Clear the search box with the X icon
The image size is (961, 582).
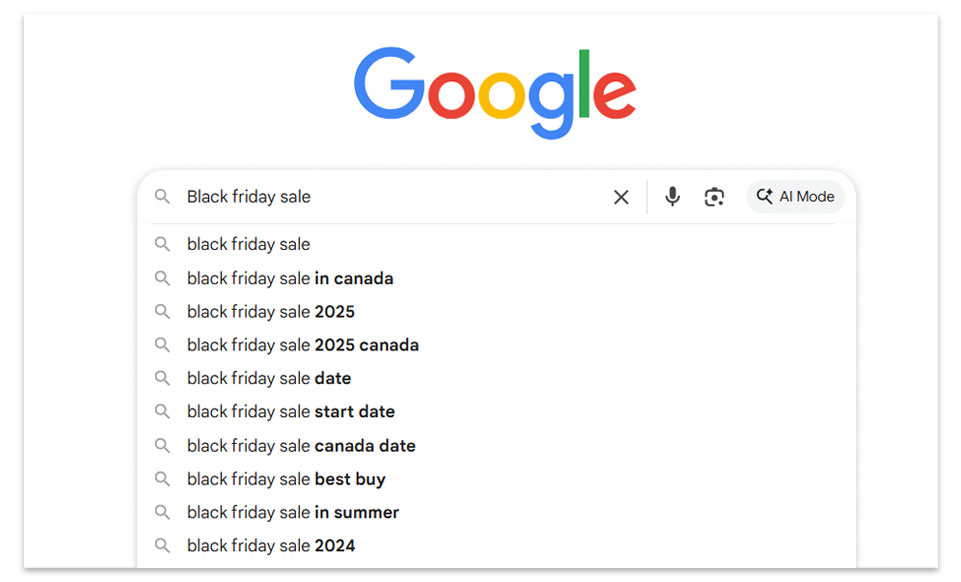[x=621, y=197]
